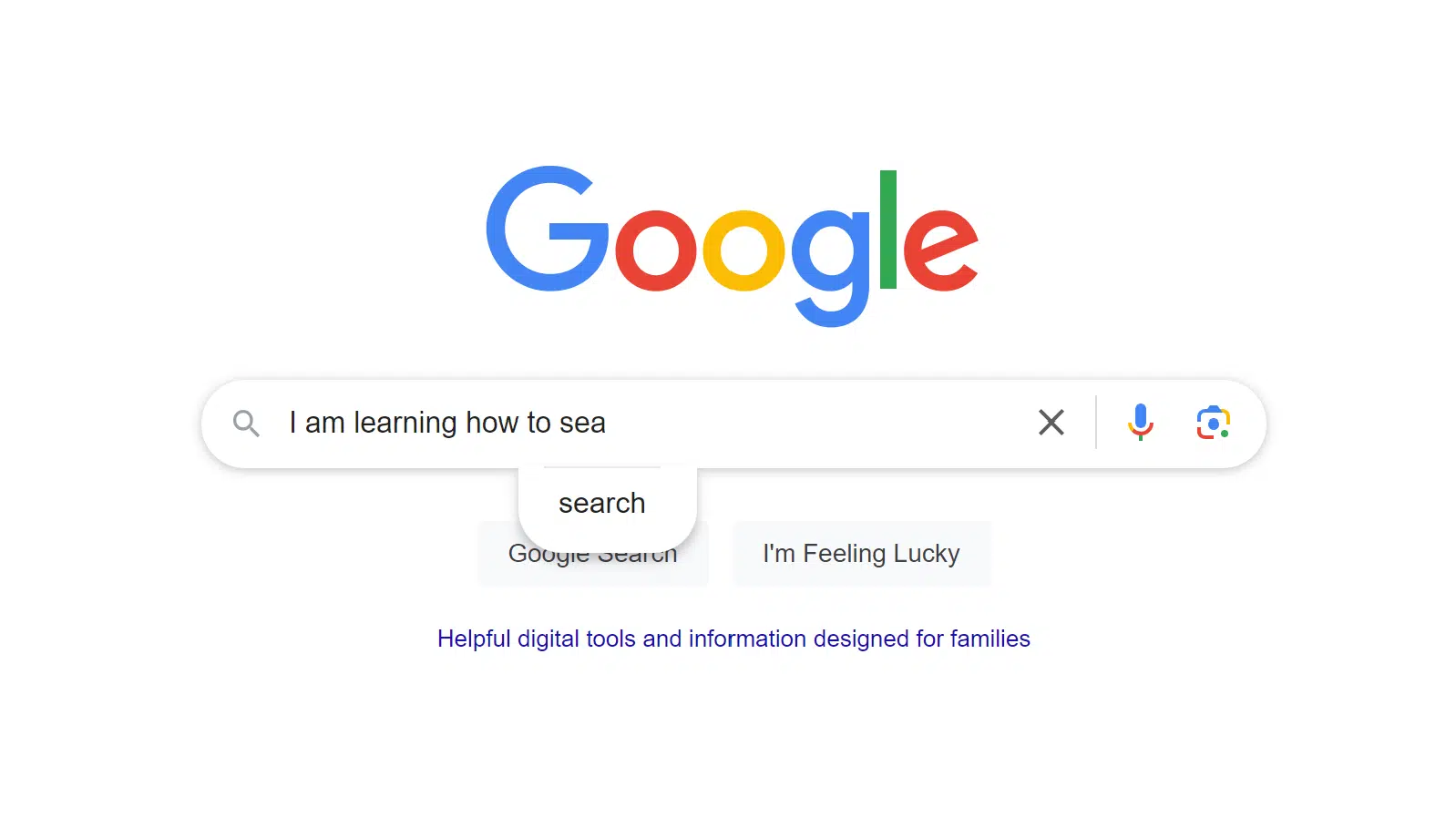Click the magnifying glass icon in search bar
This screenshot has height=838, width=1456.
click(246, 423)
